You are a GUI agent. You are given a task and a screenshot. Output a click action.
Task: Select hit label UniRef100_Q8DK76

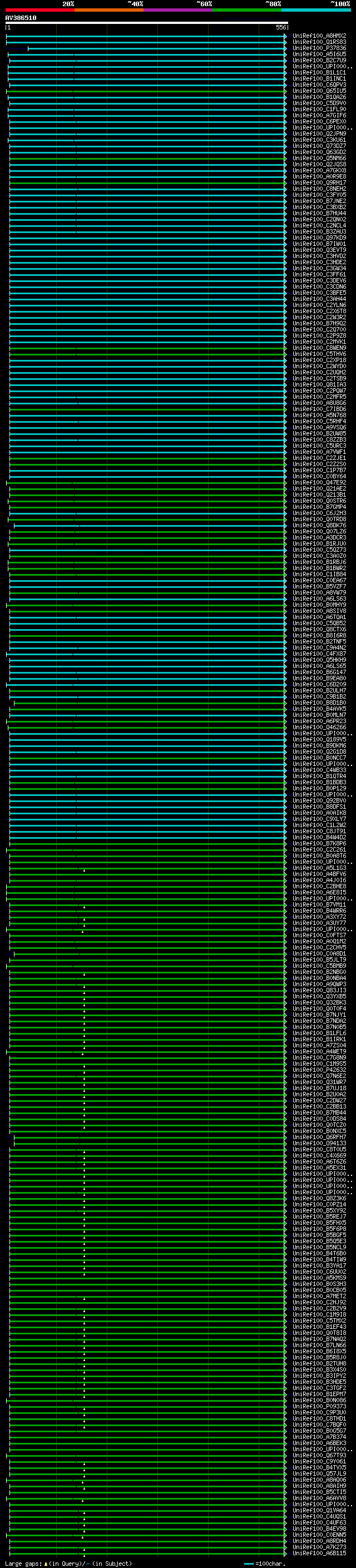click(x=319, y=525)
